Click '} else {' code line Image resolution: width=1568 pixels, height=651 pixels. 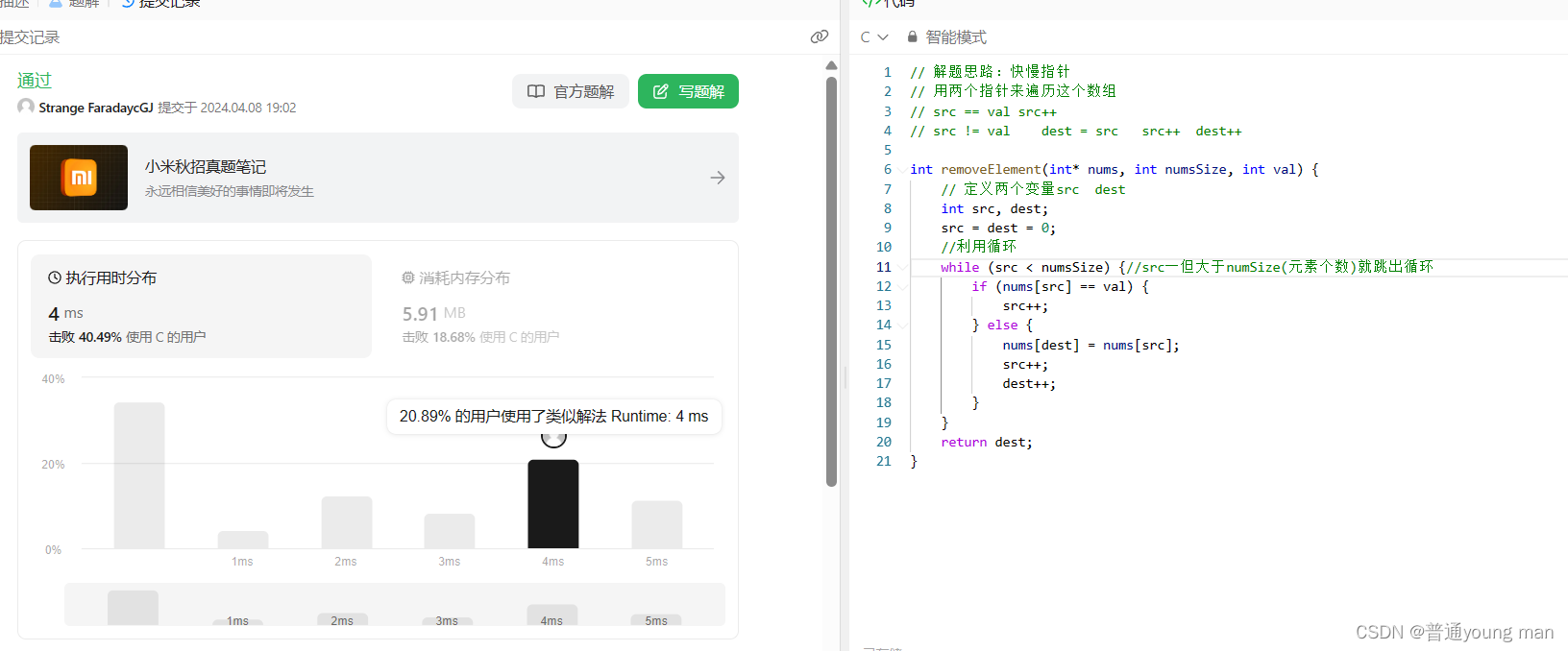point(1002,325)
